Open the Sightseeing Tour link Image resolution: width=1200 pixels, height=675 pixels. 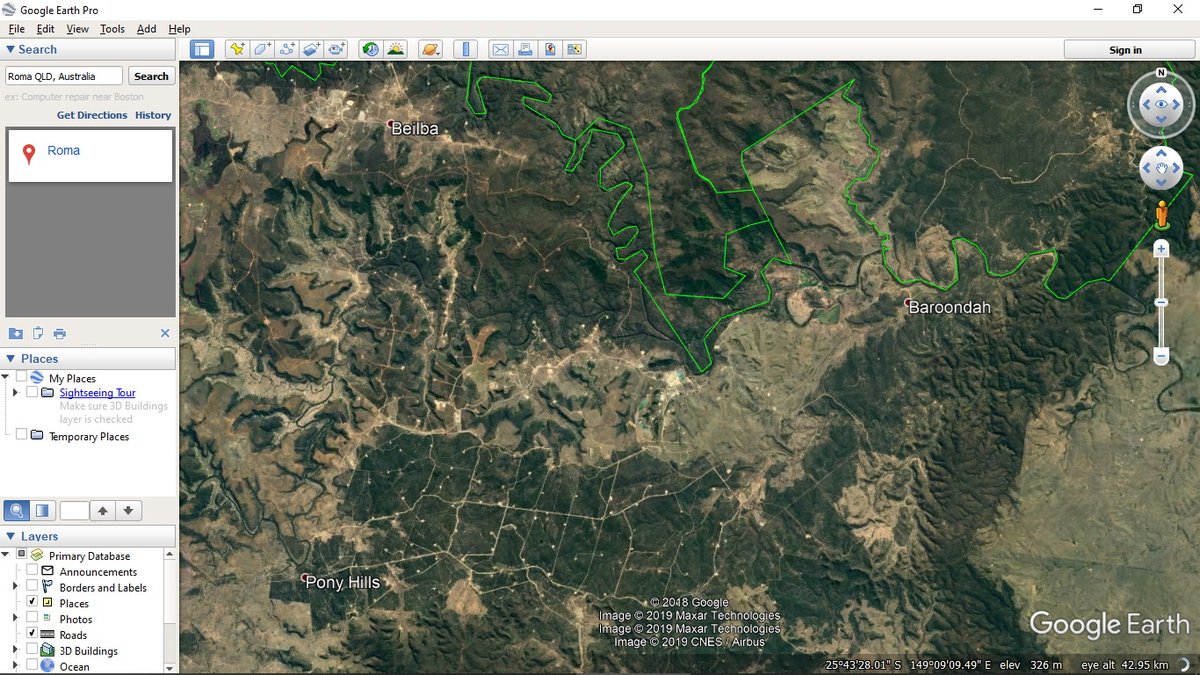97,393
